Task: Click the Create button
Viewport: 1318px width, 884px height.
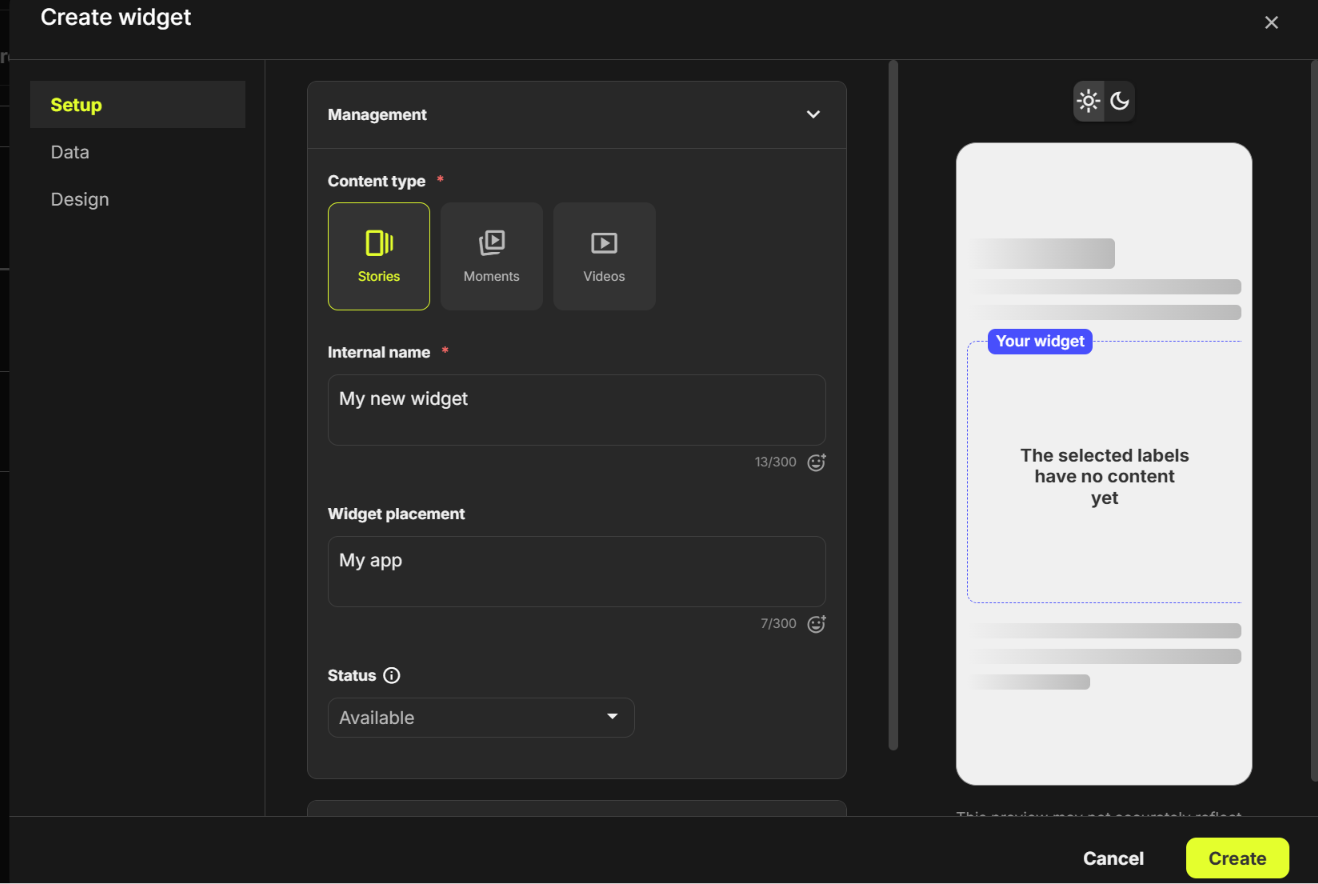Action: [x=1237, y=858]
